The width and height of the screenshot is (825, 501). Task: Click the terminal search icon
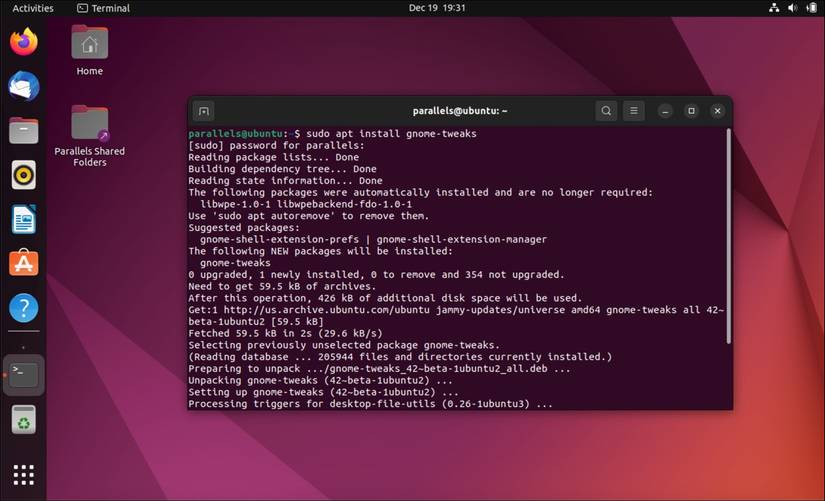click(606, 111)
